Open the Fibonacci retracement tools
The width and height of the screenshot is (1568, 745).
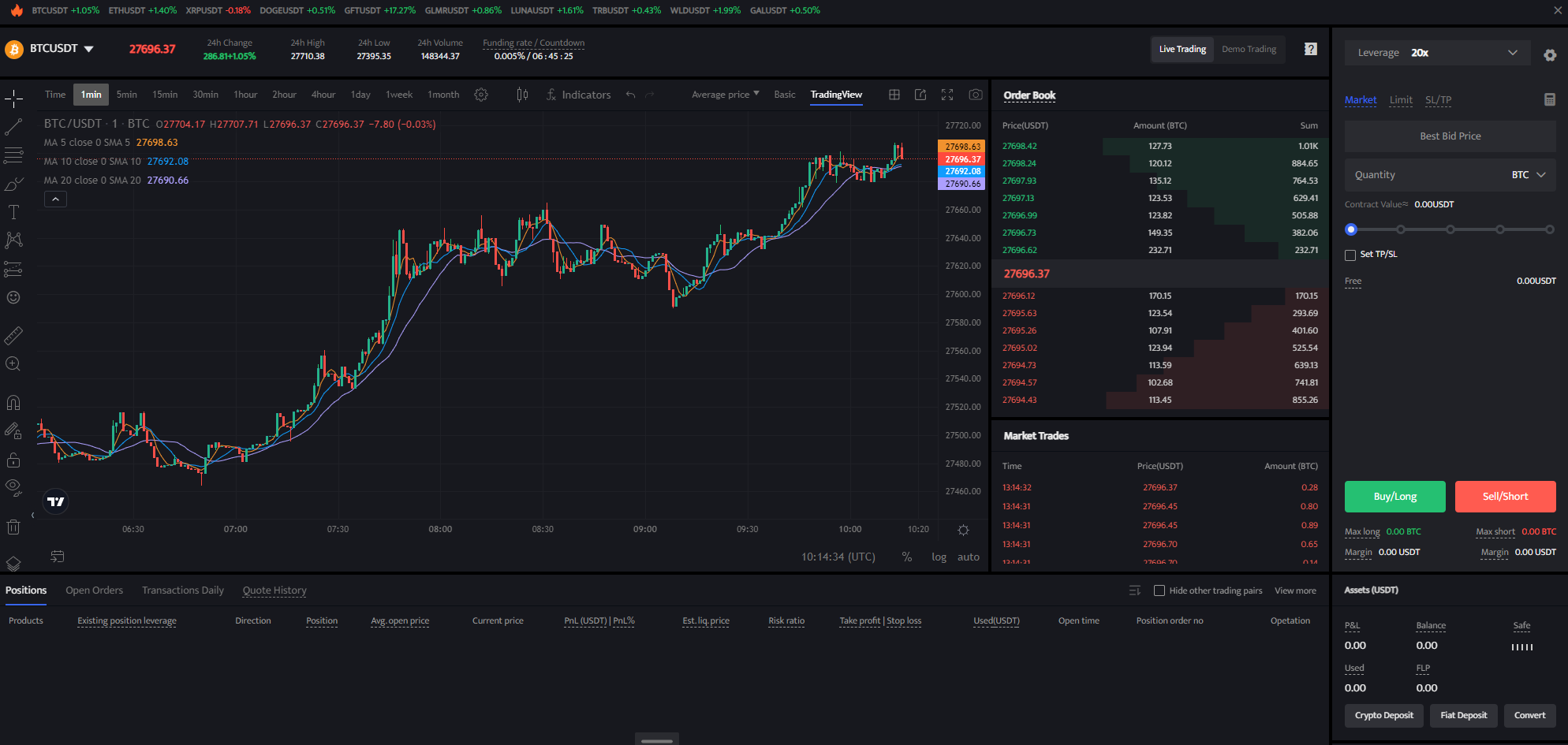coord(13,155)
